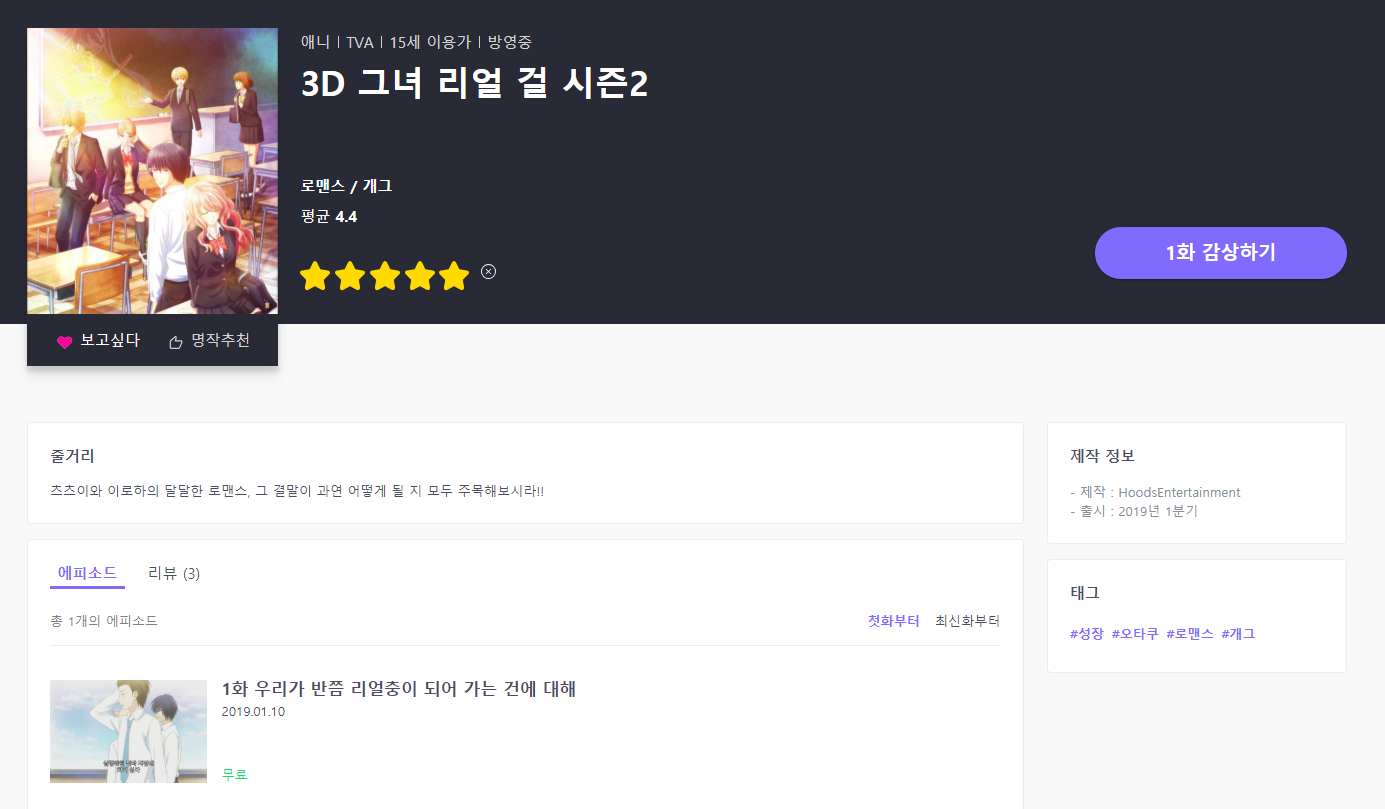Click the fifth rating star

[454, 275]
